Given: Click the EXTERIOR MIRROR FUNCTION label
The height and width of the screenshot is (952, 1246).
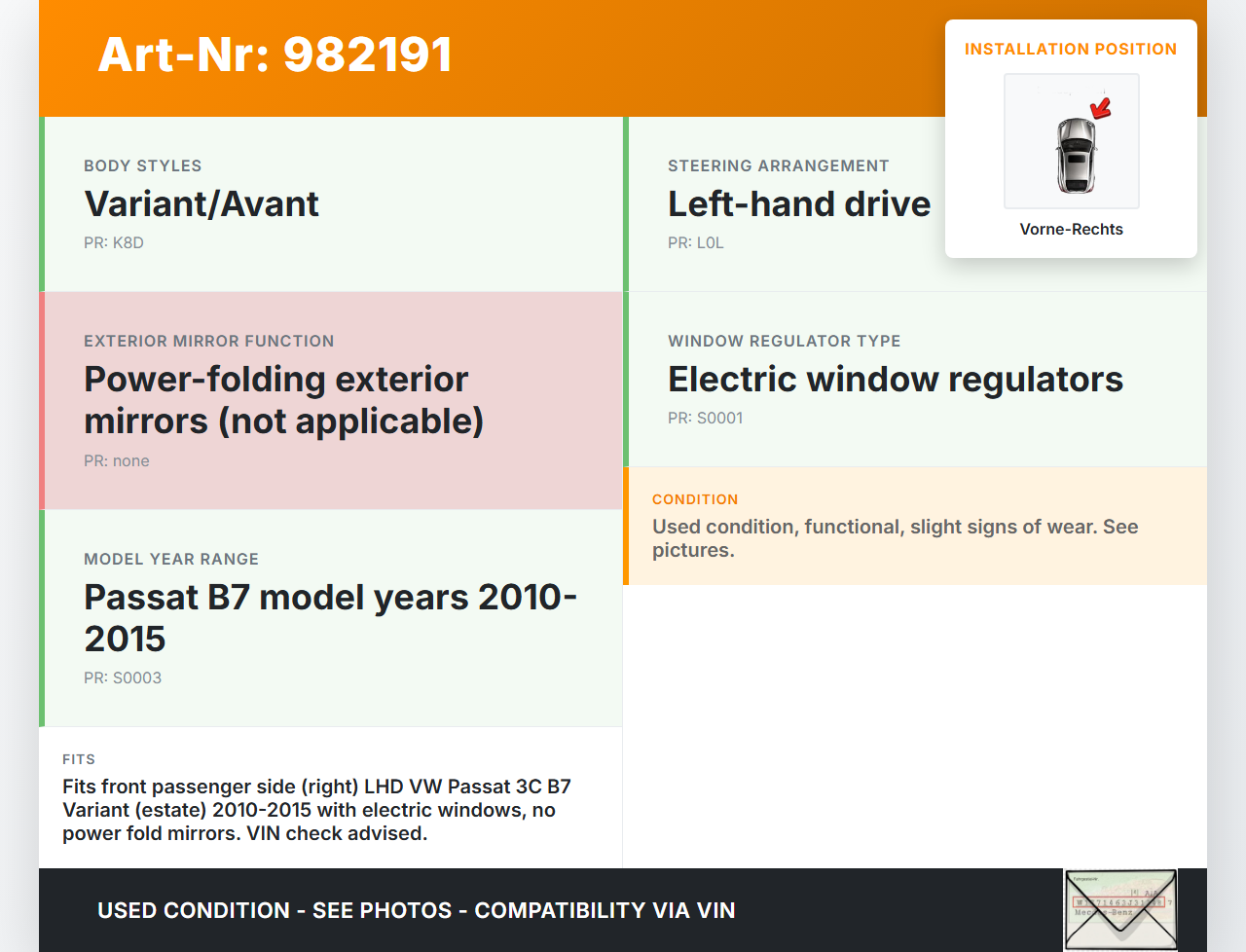Looking at the screenshot, I should (209, 341).
